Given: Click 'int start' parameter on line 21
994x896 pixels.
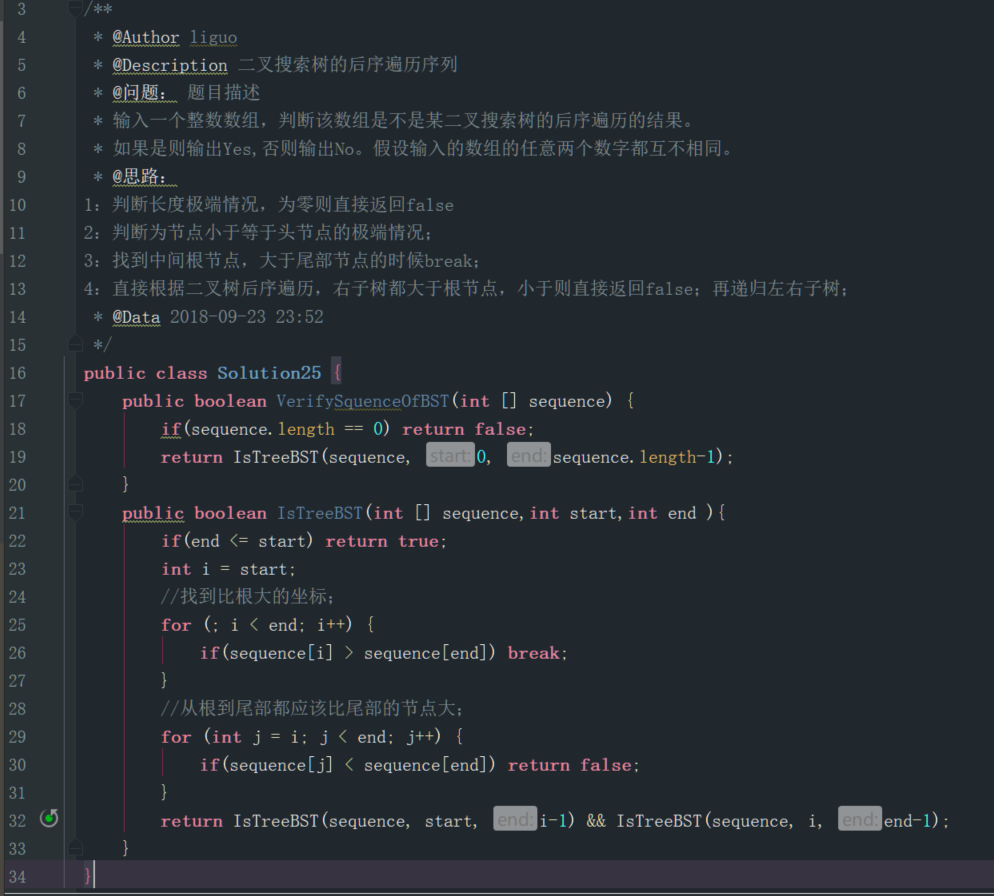Looking at the screenshot, I should (571, 513).
